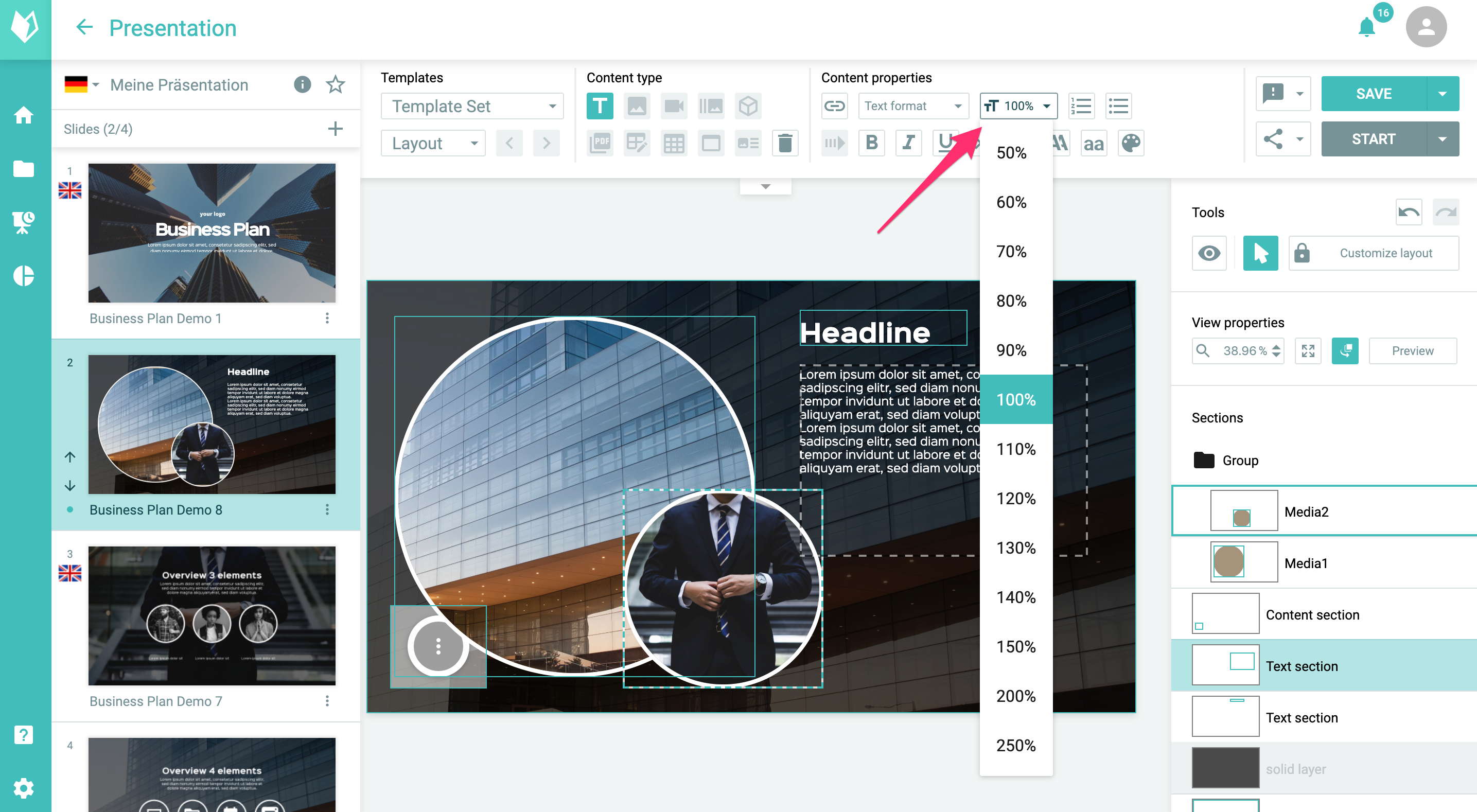Screen dimensions: 1477x812
Task: Delete content with the trash icon
Action: point(785,143)
